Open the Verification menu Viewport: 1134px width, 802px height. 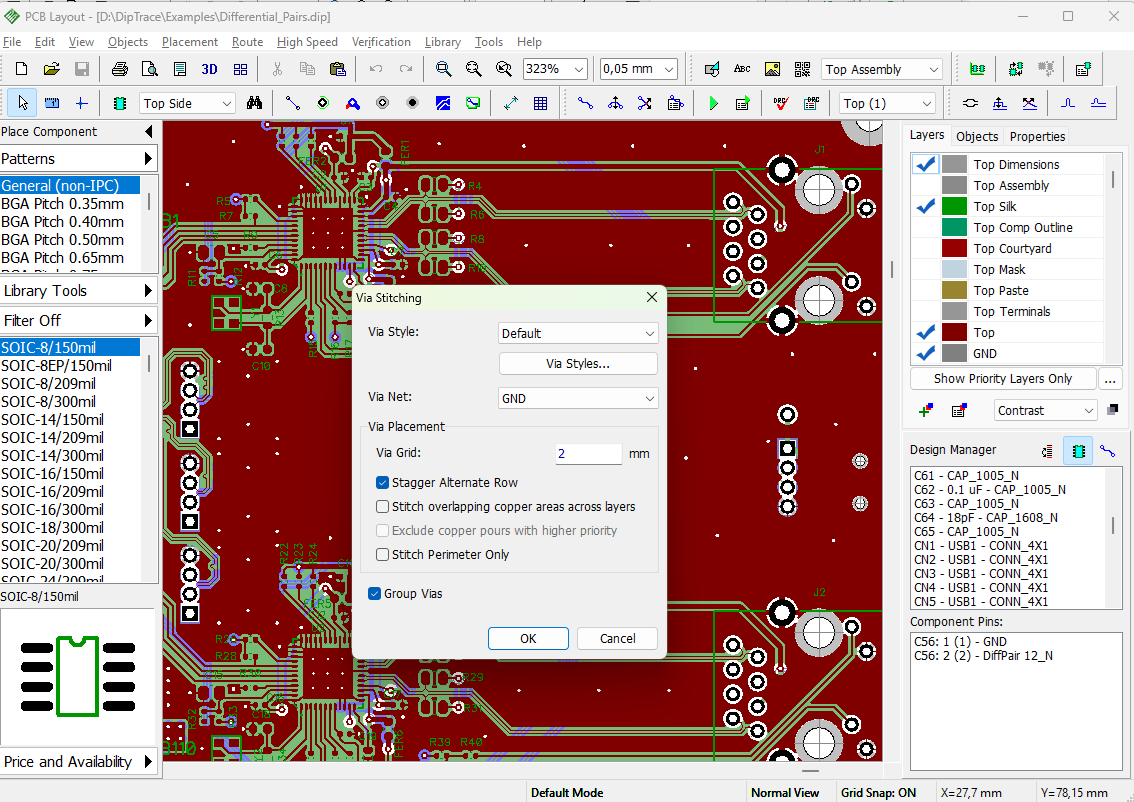[381, 42]
